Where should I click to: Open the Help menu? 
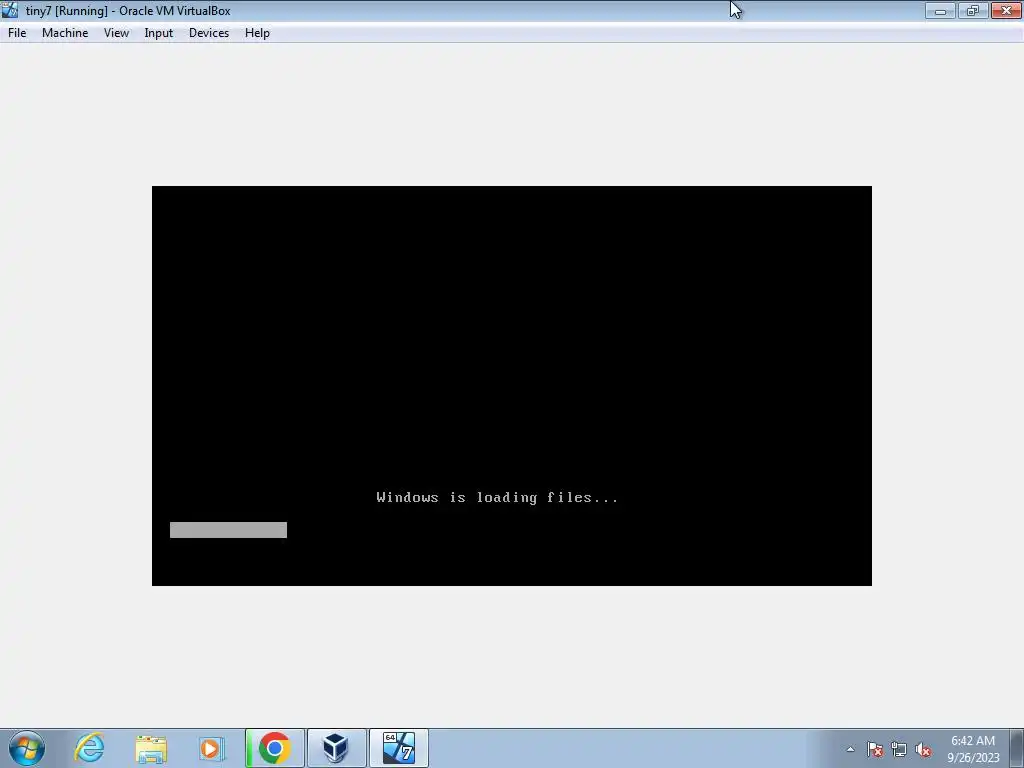point(257,33)
